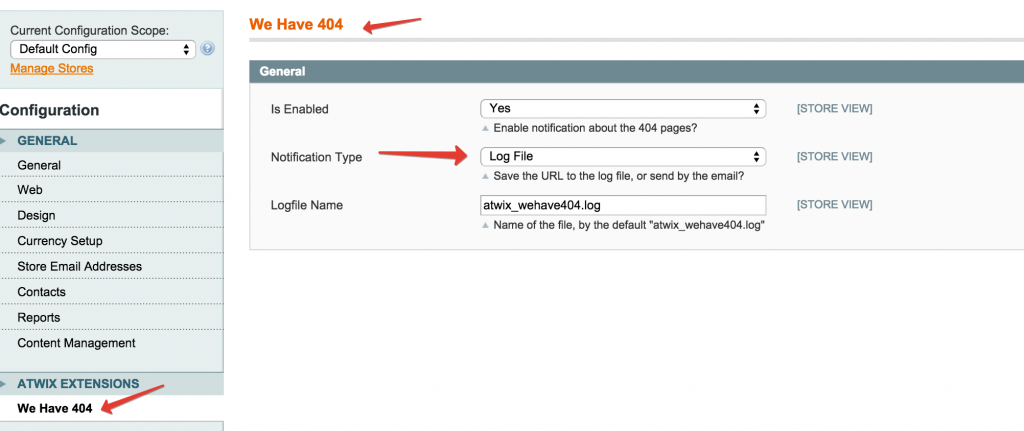Screen dimensions: 1024x431
Task: Click STORE VIEW label beside Is Enabled
Action: pyautogui.click(x=834, y=108)
